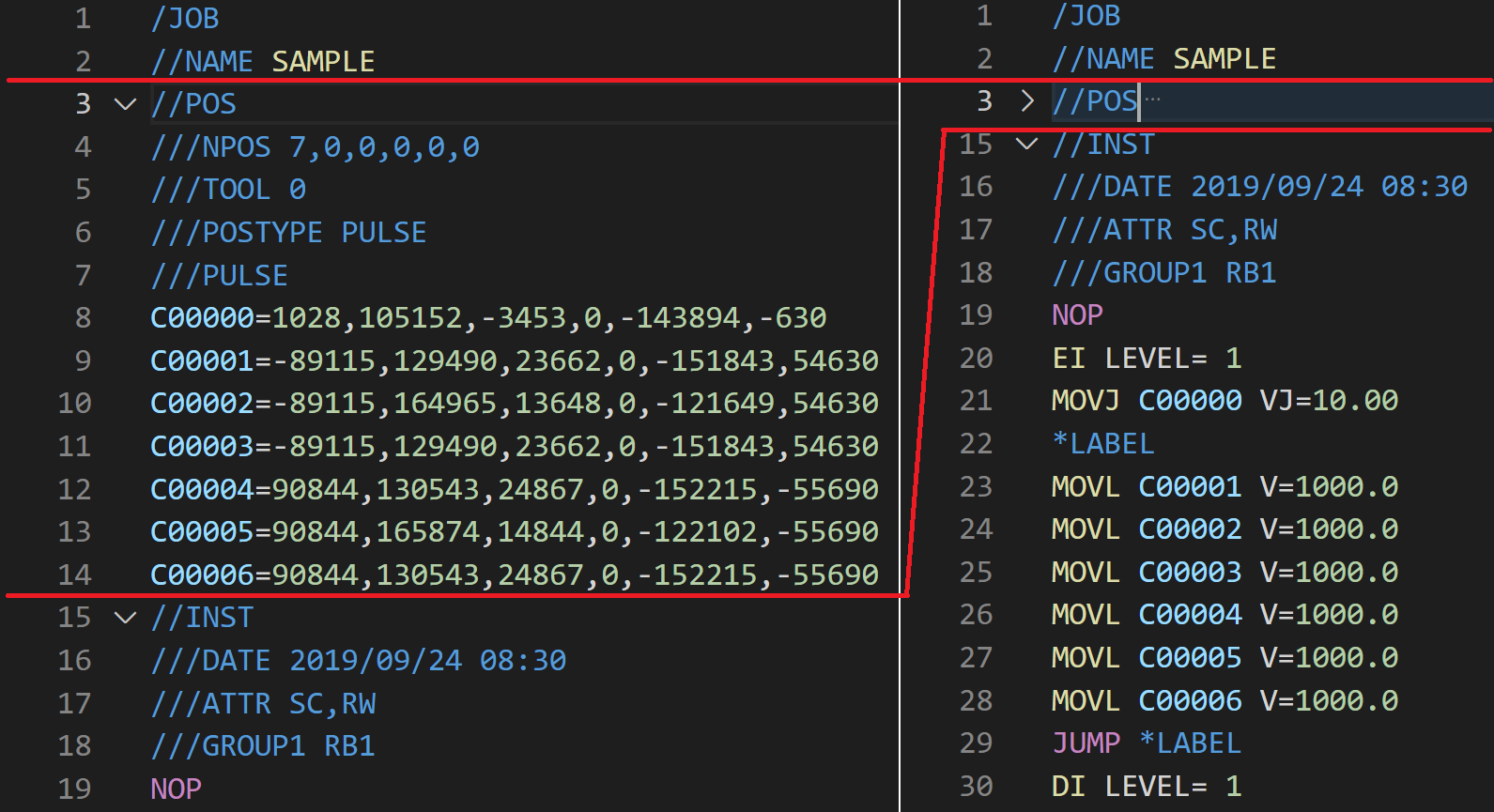
Task: Click //NAME SAMPLE in the right editor
Action: coord(1164,59)
